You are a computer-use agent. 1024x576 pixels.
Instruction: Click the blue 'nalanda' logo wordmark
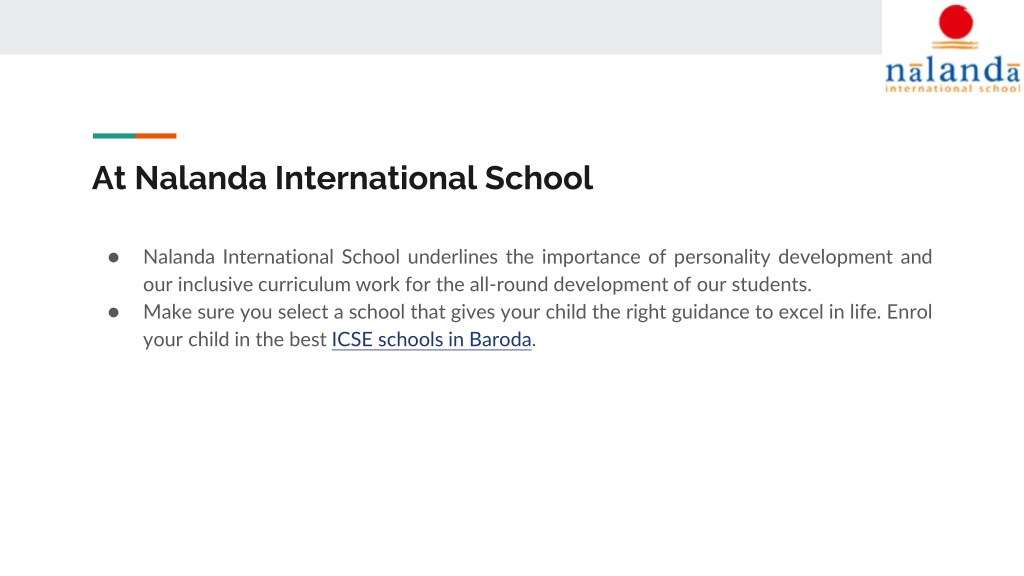[x=953, y=70]
